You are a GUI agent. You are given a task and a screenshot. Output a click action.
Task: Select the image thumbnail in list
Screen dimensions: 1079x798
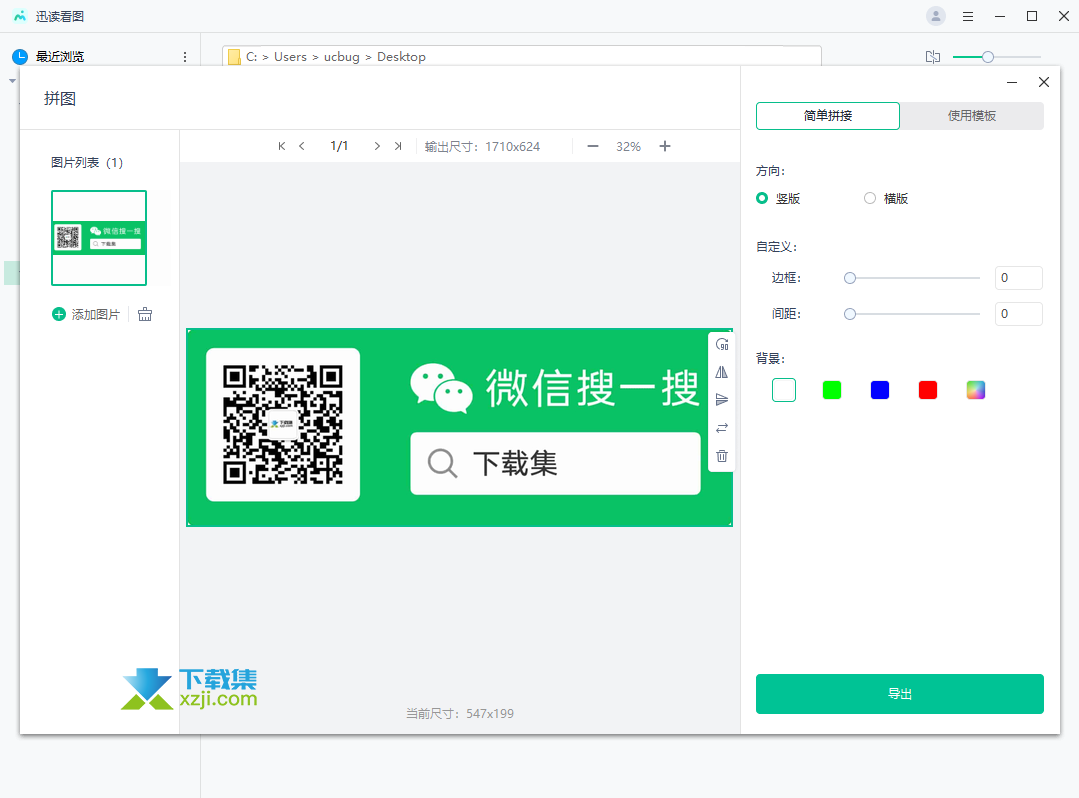(x=99, y=238)
